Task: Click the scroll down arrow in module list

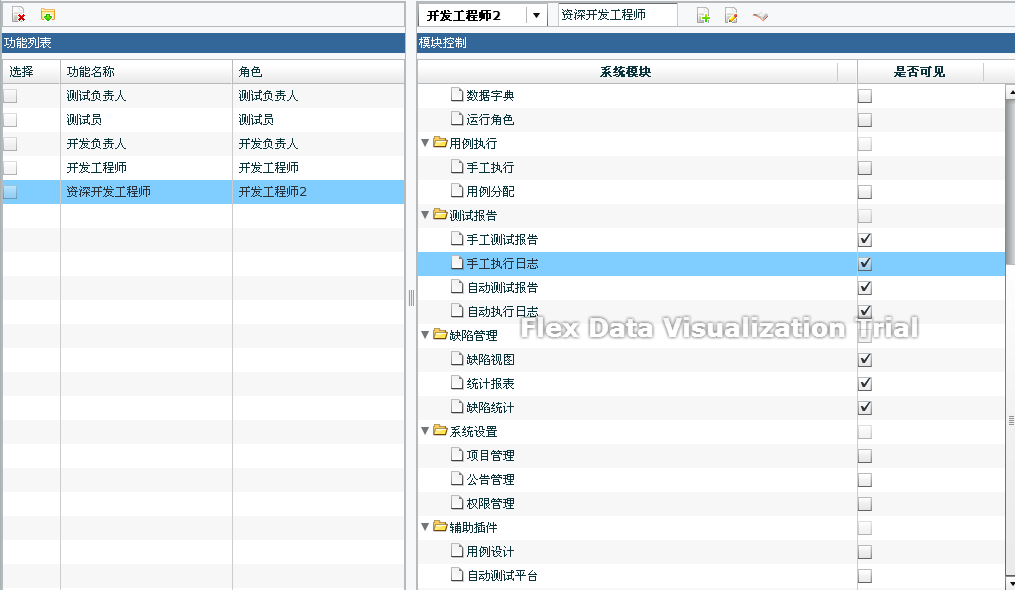Action: (1009, 582)
